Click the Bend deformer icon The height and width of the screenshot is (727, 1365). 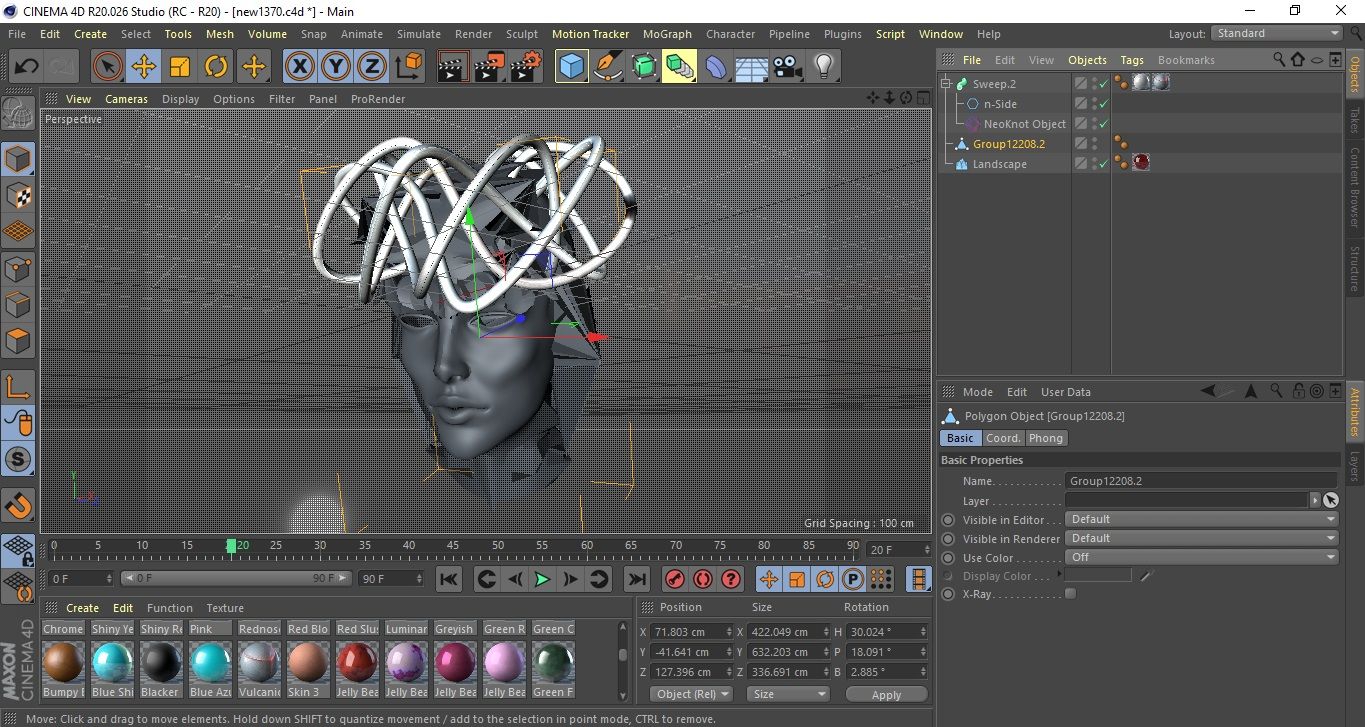716,67
